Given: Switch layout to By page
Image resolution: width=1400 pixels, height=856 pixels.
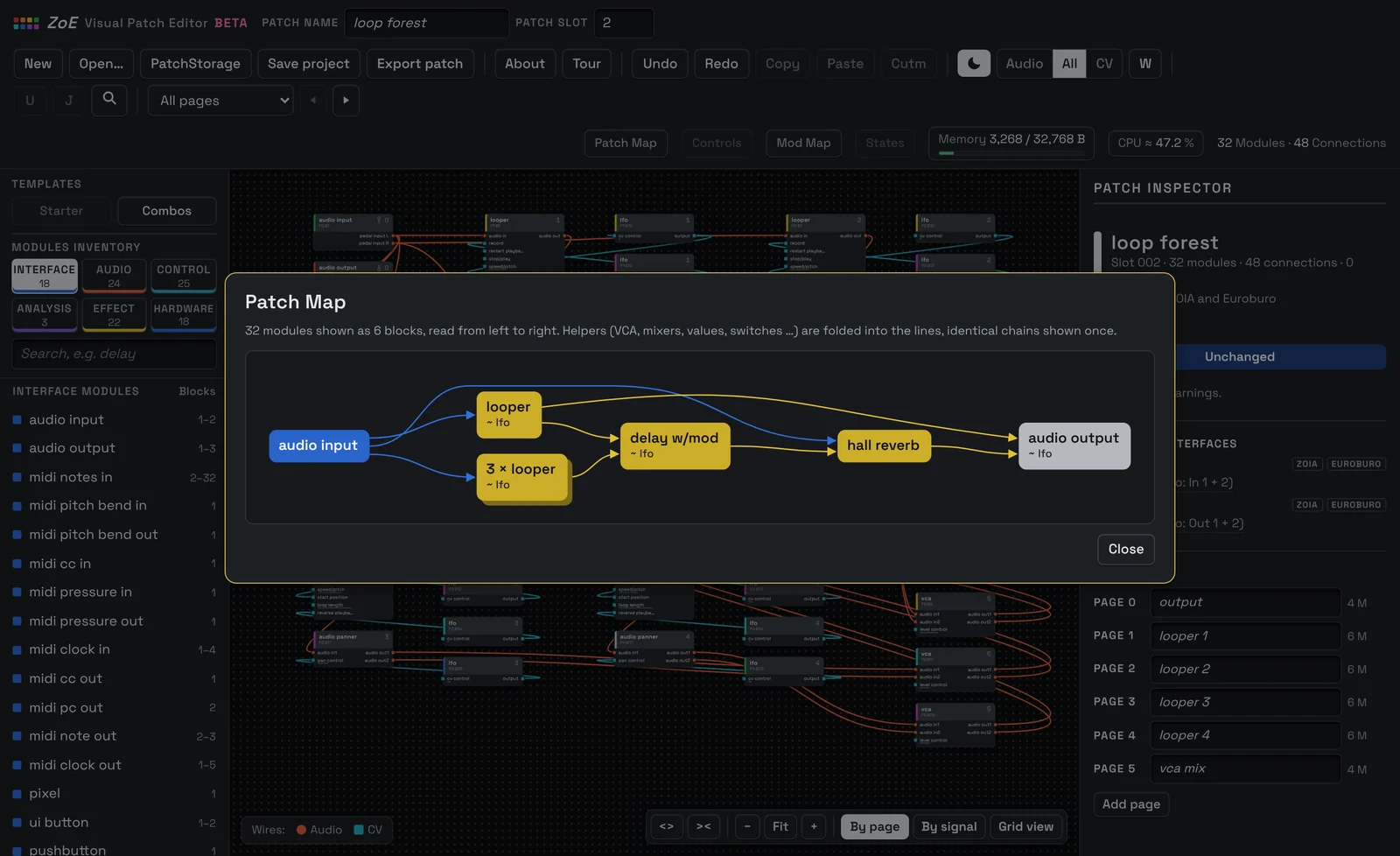Looking at the screenshot, I should 874,826.
